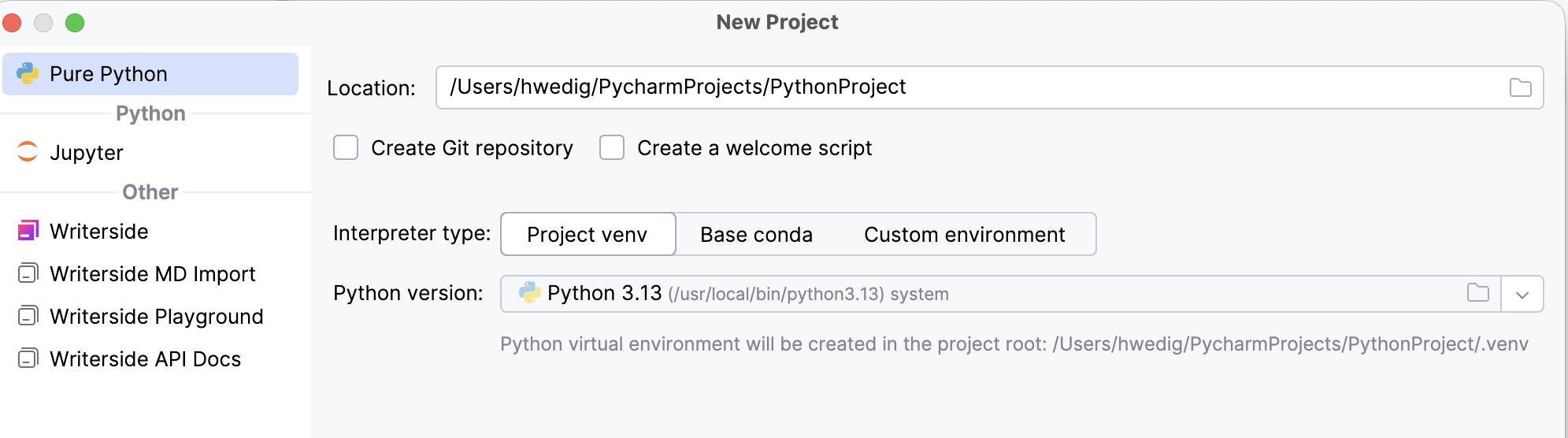
Task: Enable Create Git repository checkbox
Action: point(346,148)
